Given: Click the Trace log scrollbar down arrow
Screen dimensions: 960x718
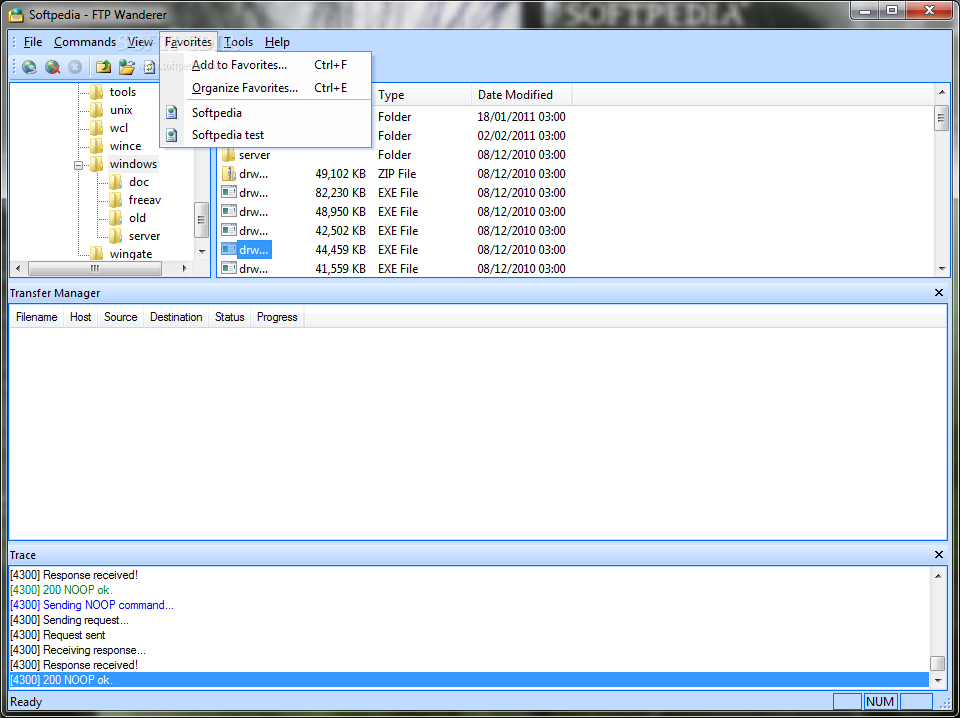Looking at the screenshot, I should [937, 680].
